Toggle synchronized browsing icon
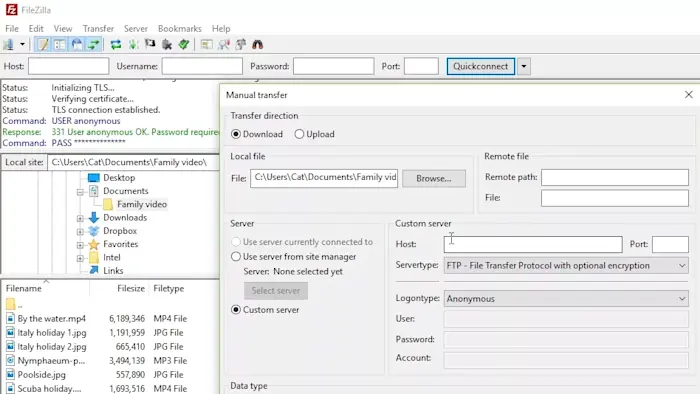The width and height of the screenshot is (700, 394). (x=241, y=45)
